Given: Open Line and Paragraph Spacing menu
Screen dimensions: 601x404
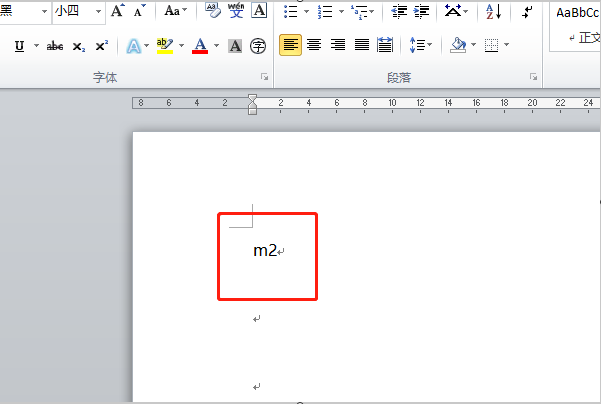Looking at the screenshot, I should (x=420, y=45).
